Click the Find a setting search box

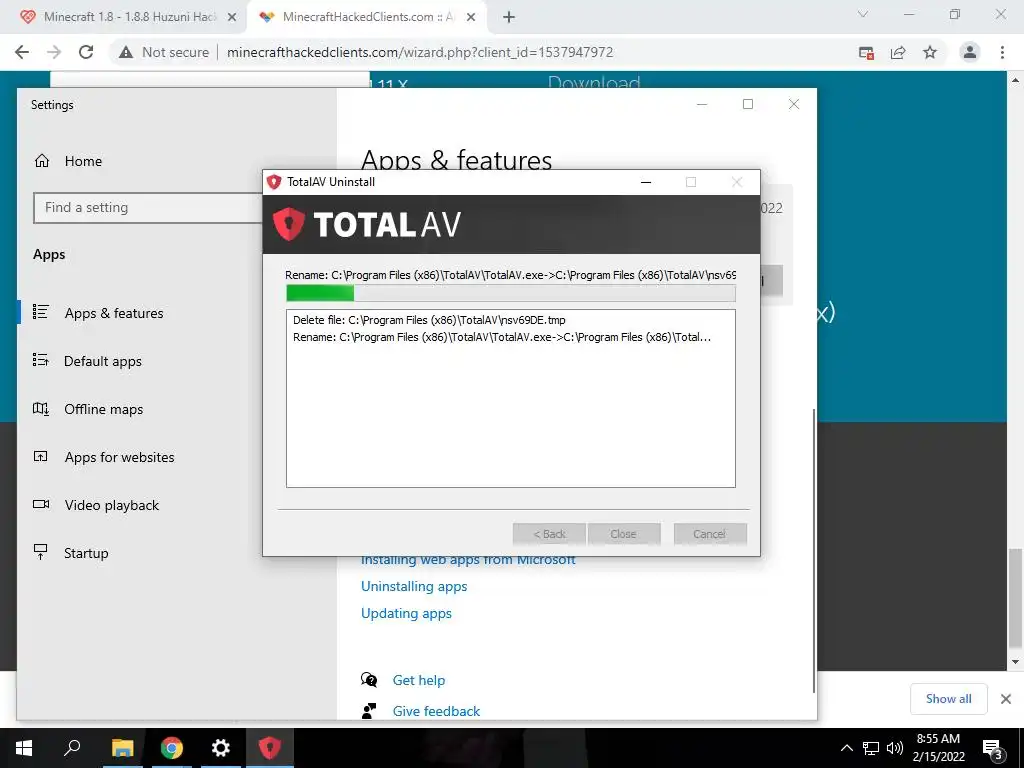click(x=148, y=208)
